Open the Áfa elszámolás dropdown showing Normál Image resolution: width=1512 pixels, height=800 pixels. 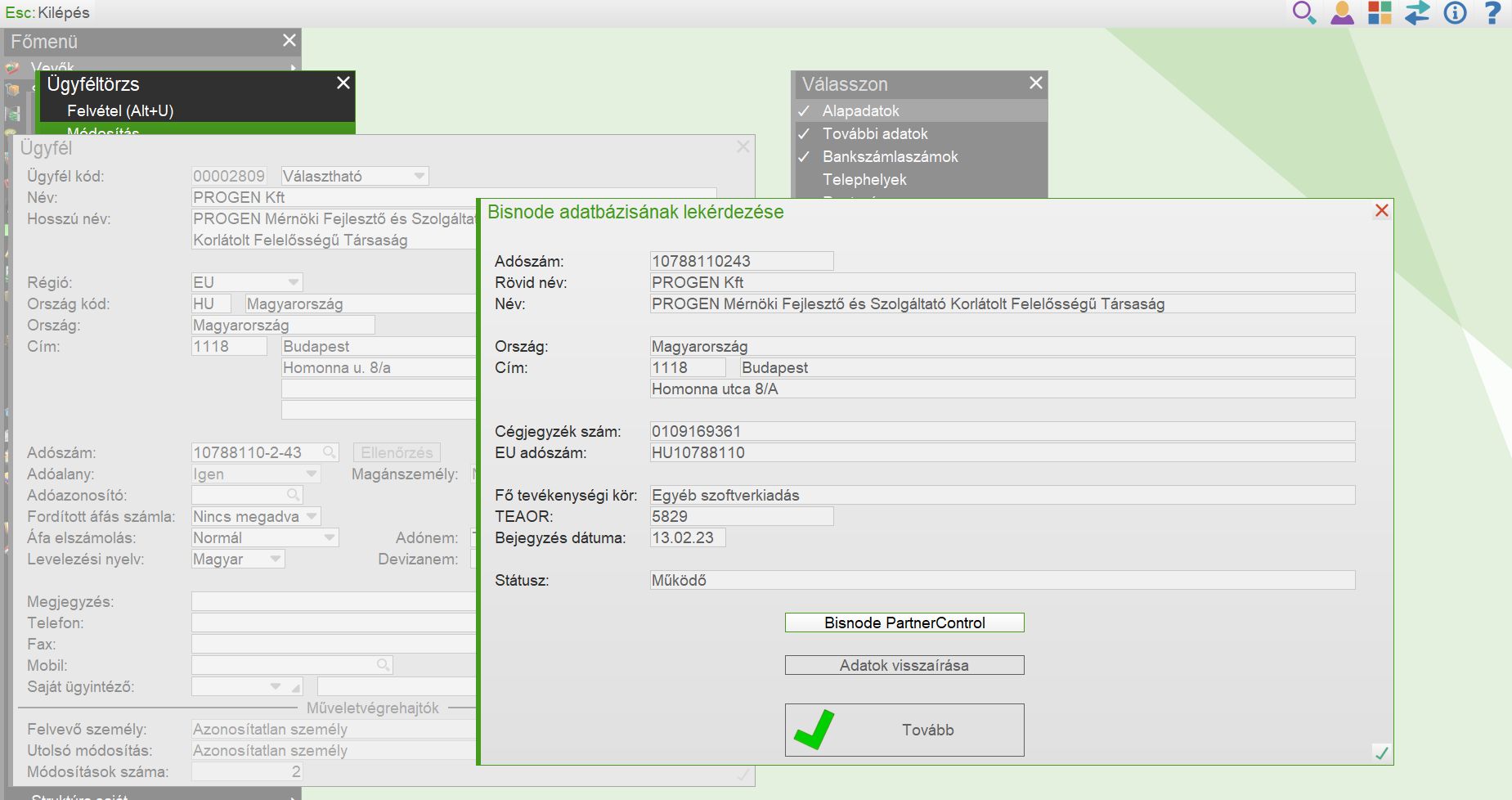[265, 537]
